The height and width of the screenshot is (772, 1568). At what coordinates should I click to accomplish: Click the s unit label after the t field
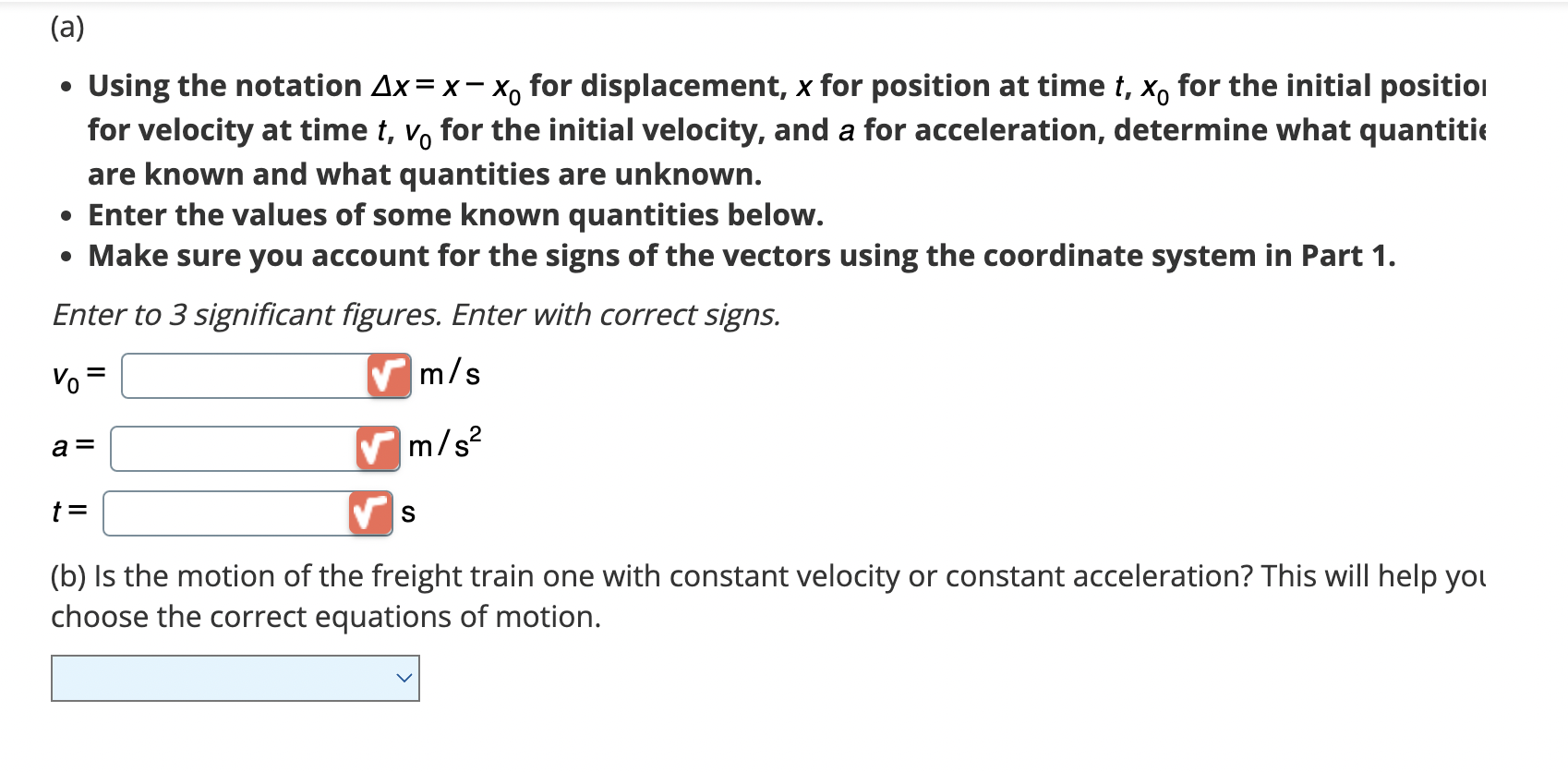(x=407, y=513)
